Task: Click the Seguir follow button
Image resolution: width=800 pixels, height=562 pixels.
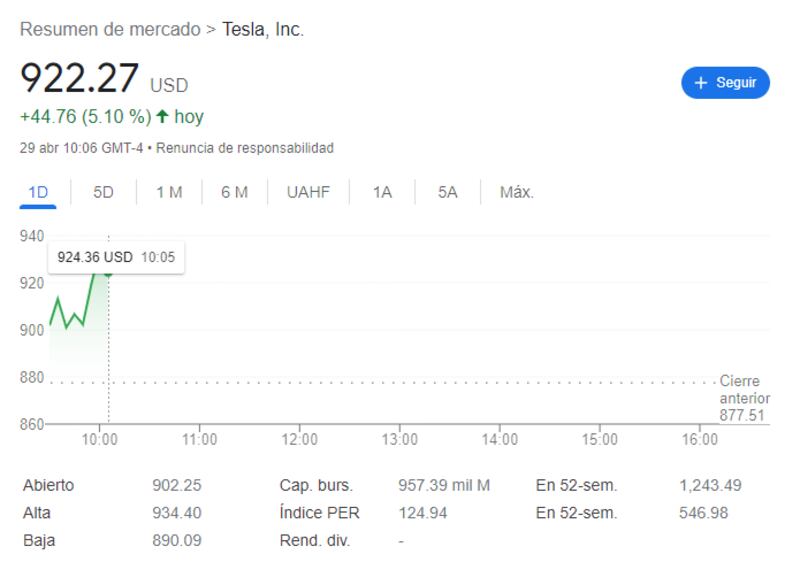Action: click(x=725, y=83)
